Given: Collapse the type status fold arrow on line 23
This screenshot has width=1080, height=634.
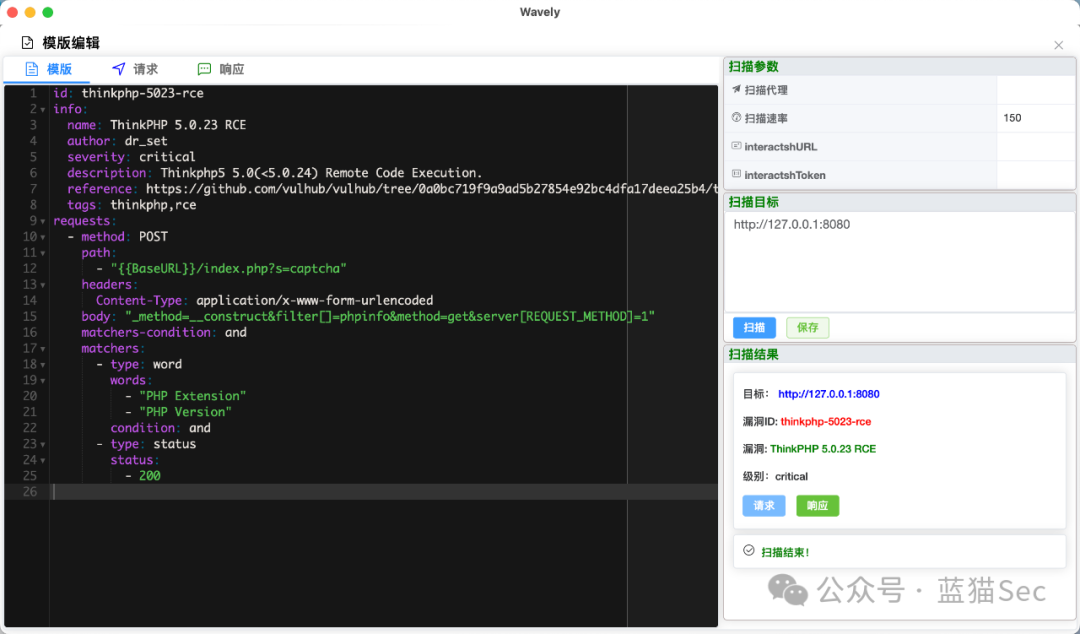Looking at the screenshot, I should click(x=43, y=444).
